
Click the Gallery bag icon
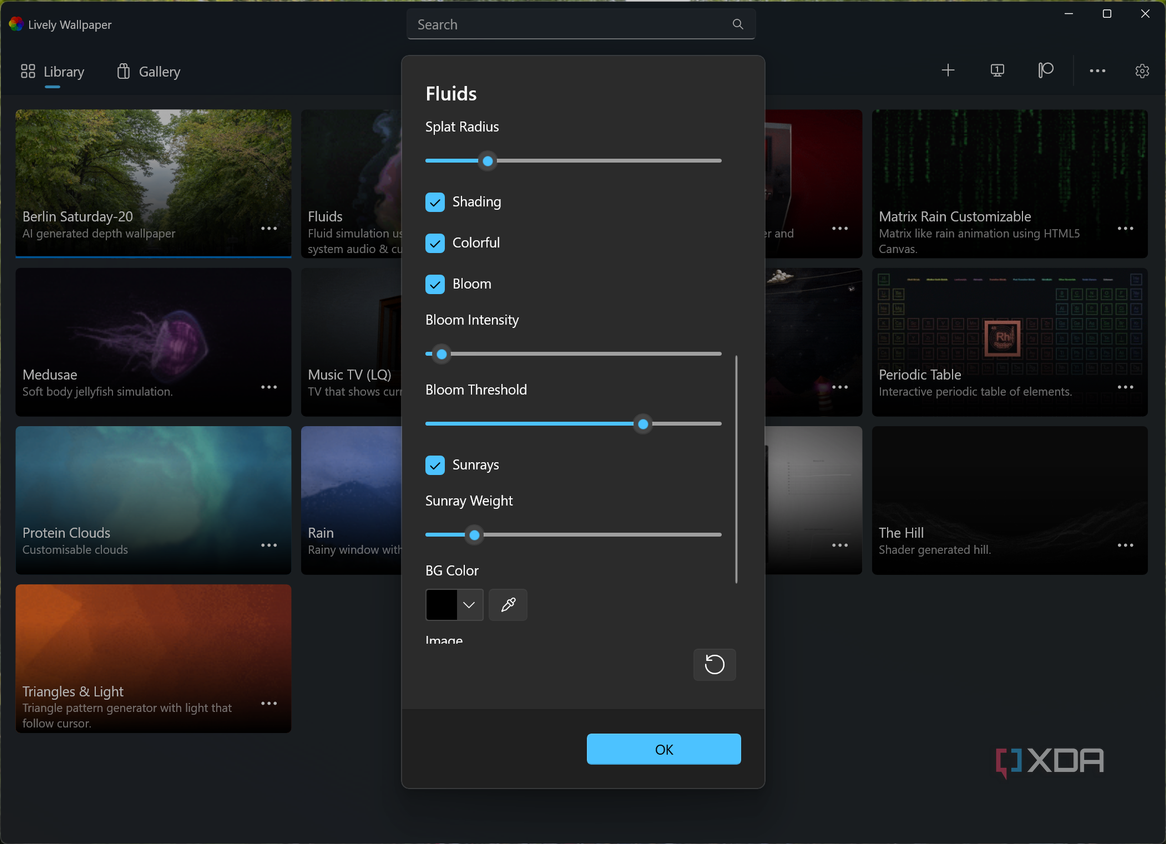pos(123,71)
